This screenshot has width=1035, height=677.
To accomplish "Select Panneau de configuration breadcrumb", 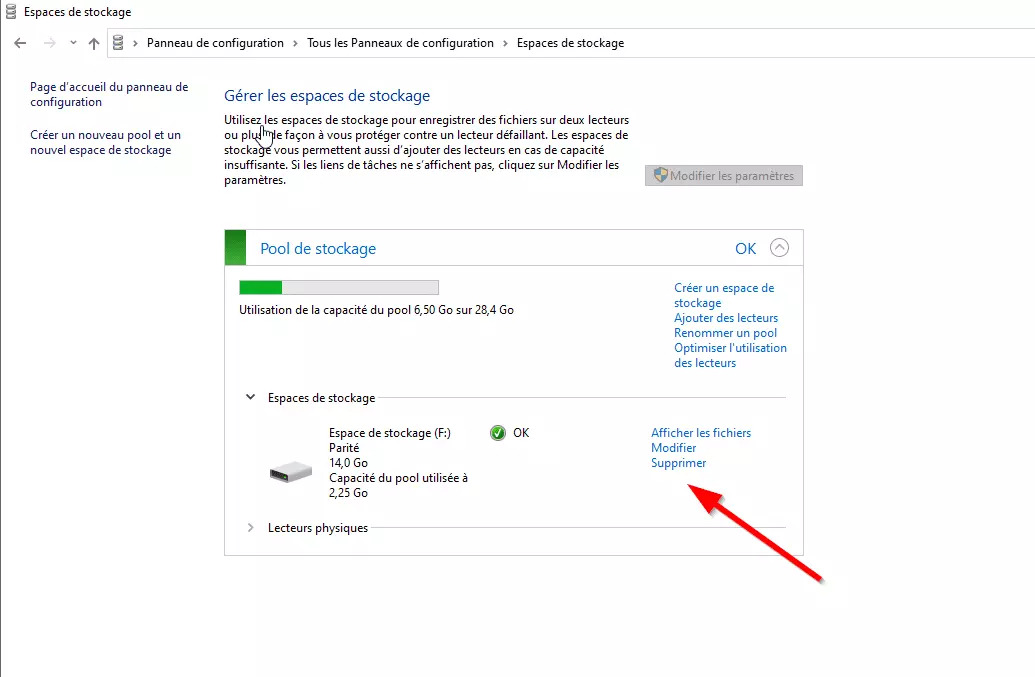I will click(215, 43).
